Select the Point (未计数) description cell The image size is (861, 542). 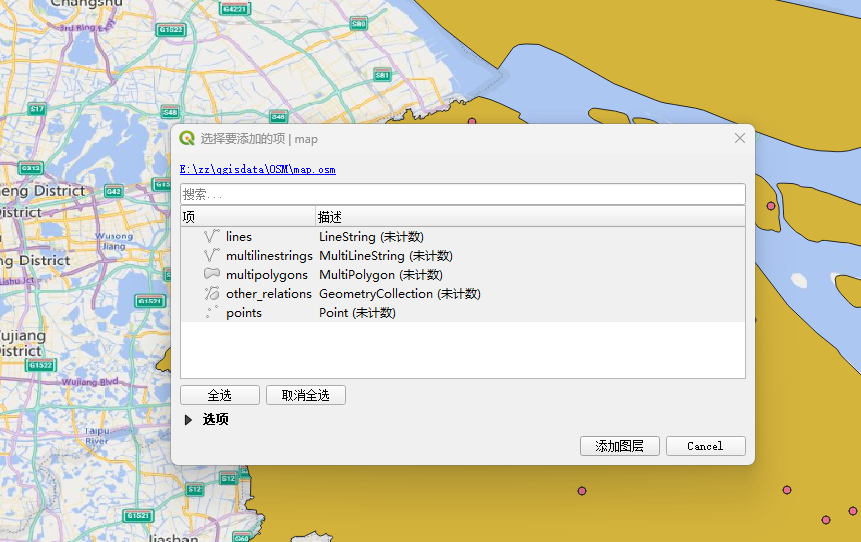click(x=357, y=313)
